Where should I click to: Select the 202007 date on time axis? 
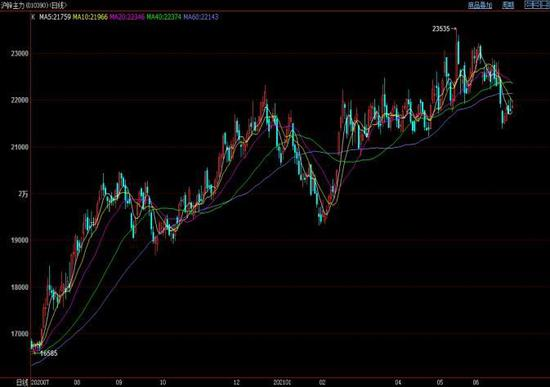(40, 382)
